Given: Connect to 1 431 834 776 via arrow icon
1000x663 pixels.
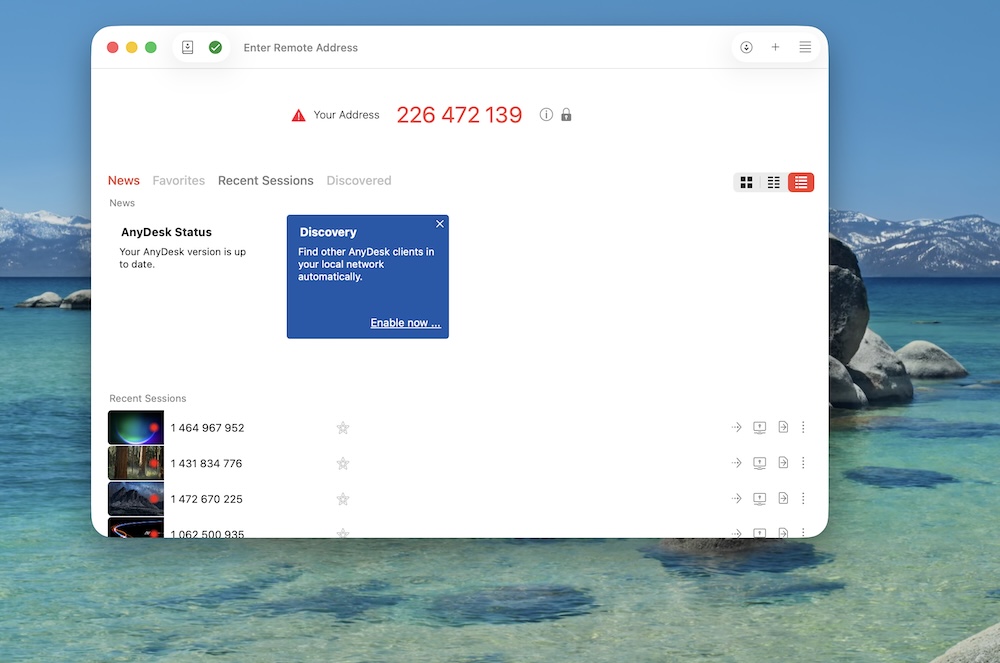Looking at the screenshot, I should point(737,463).
